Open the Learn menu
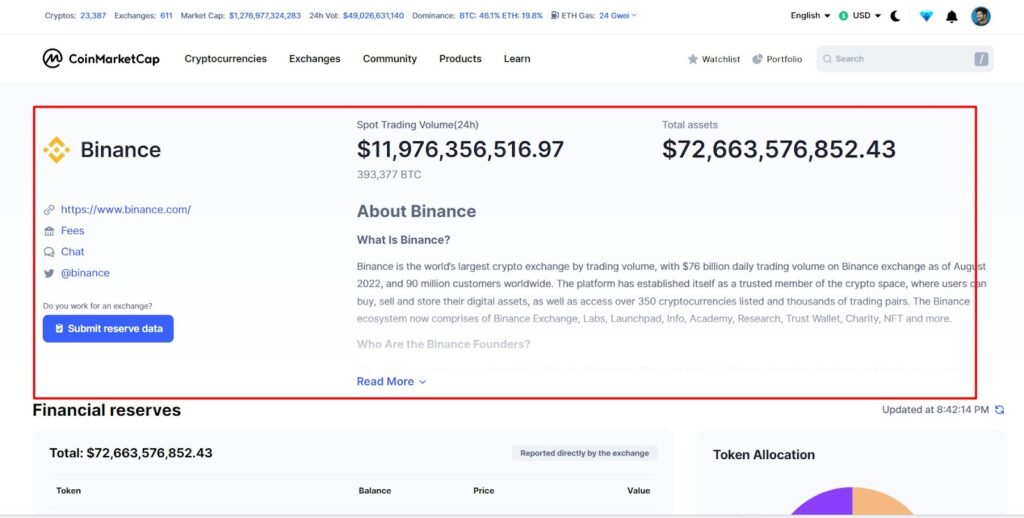This screenshot has height=518, width=1024. pos(517,59)
